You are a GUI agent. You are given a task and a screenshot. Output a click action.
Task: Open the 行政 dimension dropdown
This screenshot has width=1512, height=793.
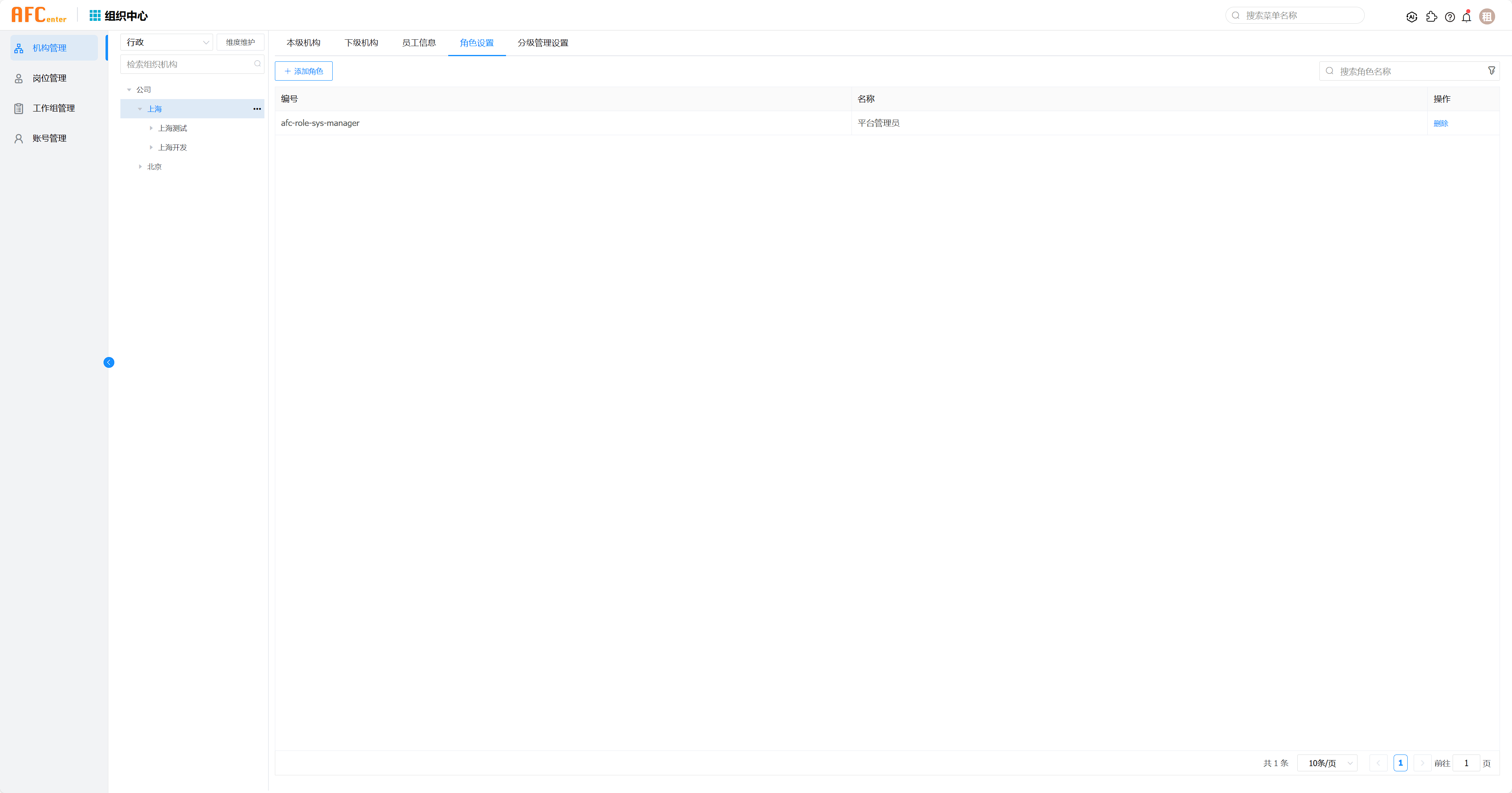(167, 42)
